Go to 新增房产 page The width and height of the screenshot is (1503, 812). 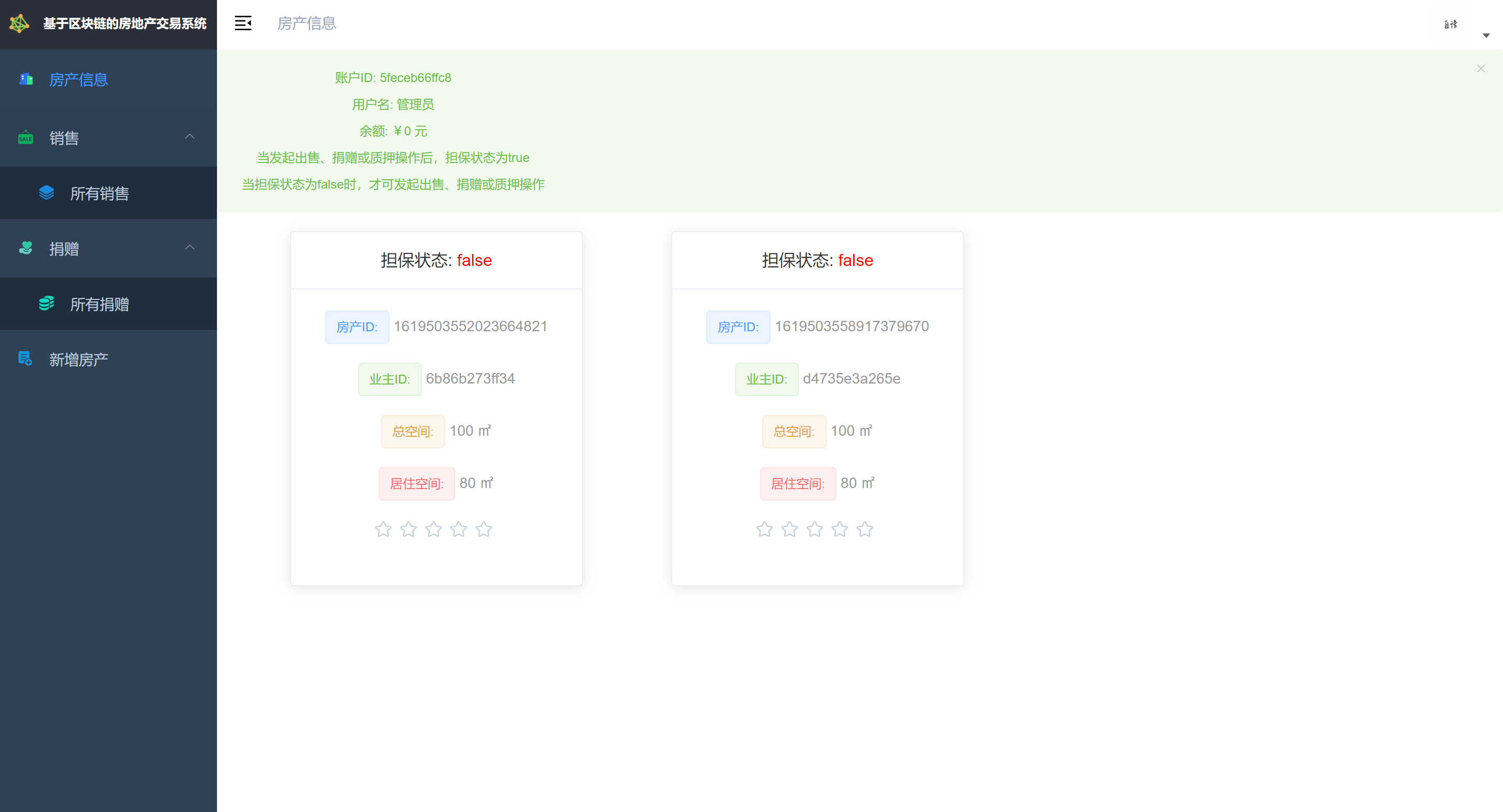(78, 359)
